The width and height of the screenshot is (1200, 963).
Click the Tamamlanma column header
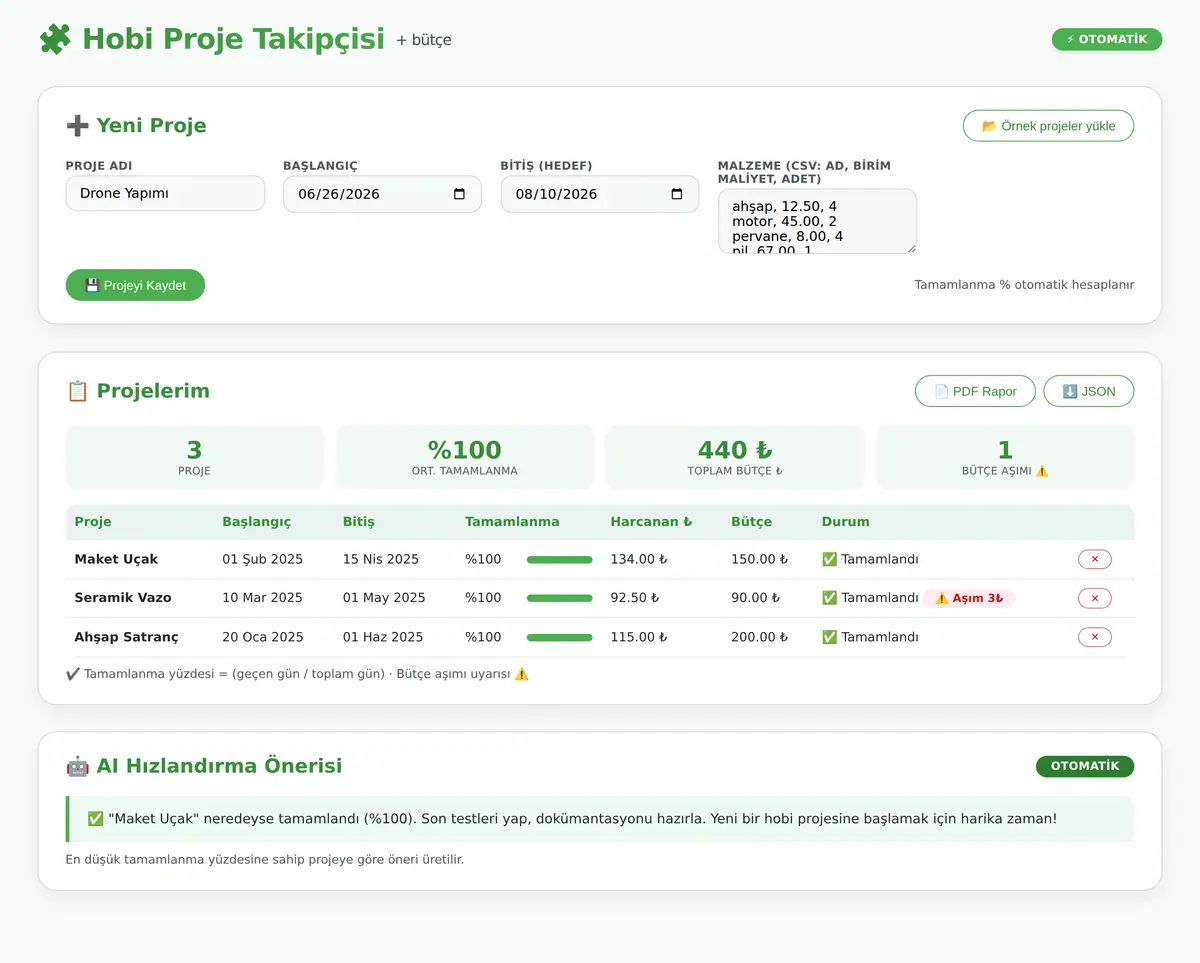(512, 521)
